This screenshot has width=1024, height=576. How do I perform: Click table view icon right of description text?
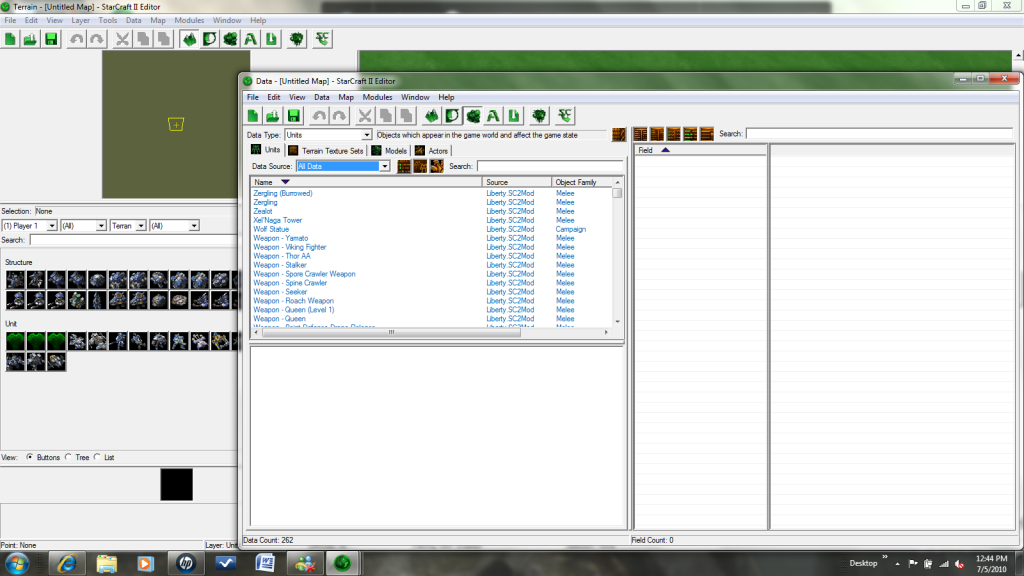point(619,135)
